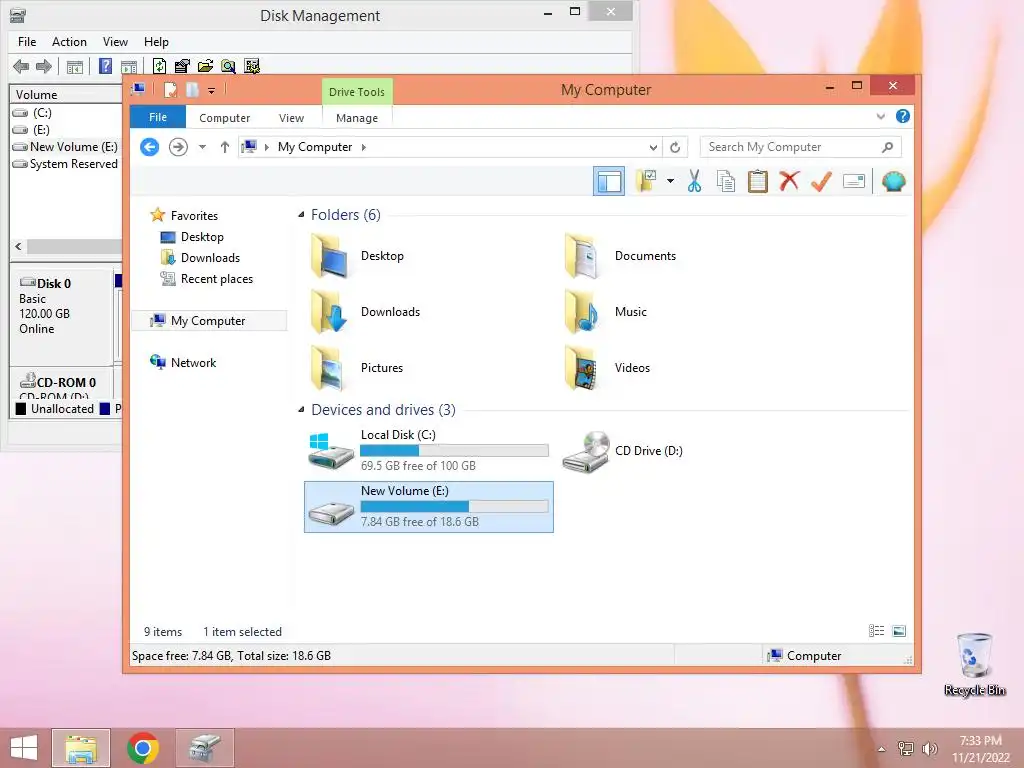Image resolution: width=1024 pixels, height=768 pixels.
Task: Open View menu in Disk Management
Action: 115,42
